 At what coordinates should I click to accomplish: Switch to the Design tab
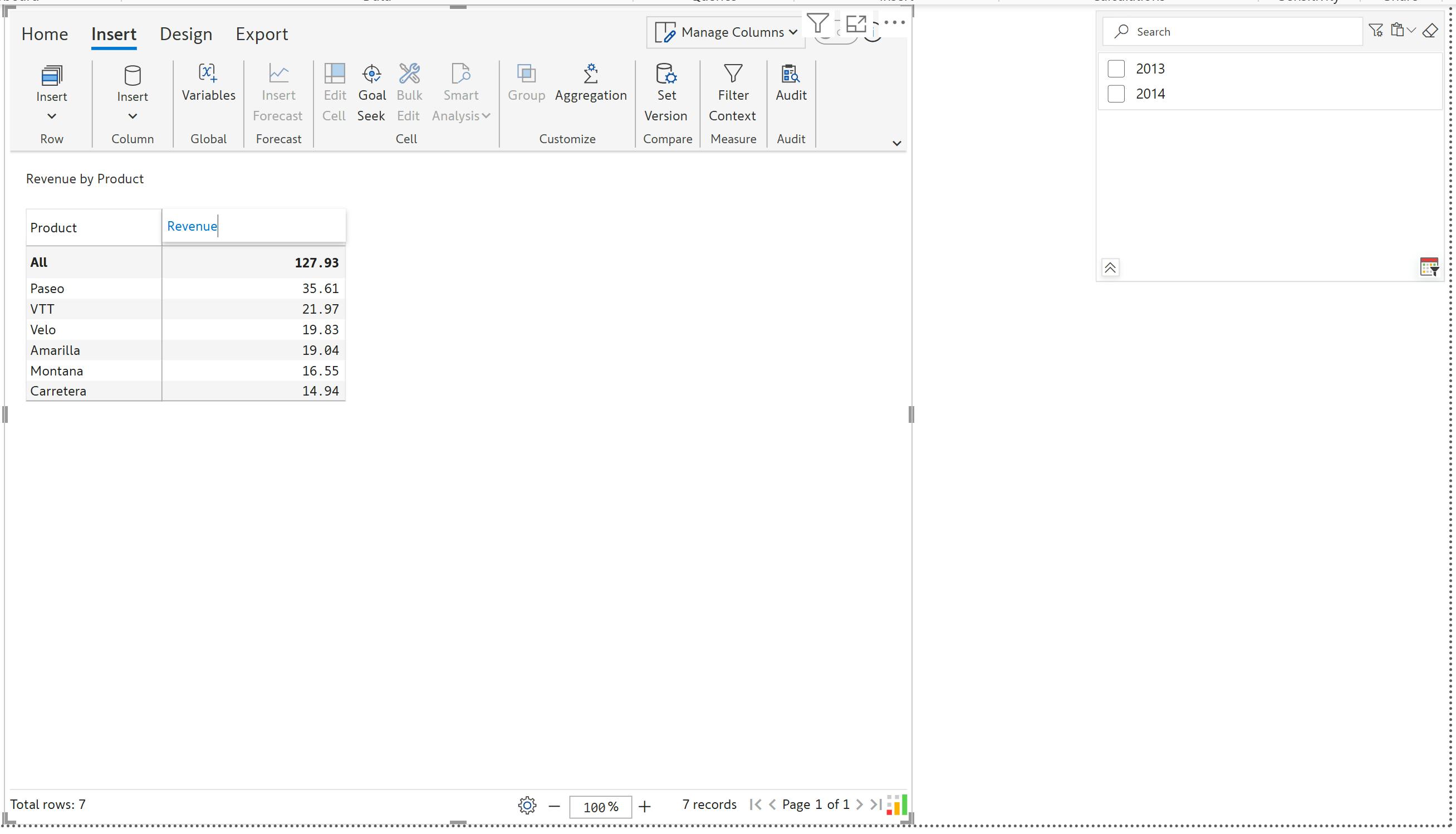185,34
